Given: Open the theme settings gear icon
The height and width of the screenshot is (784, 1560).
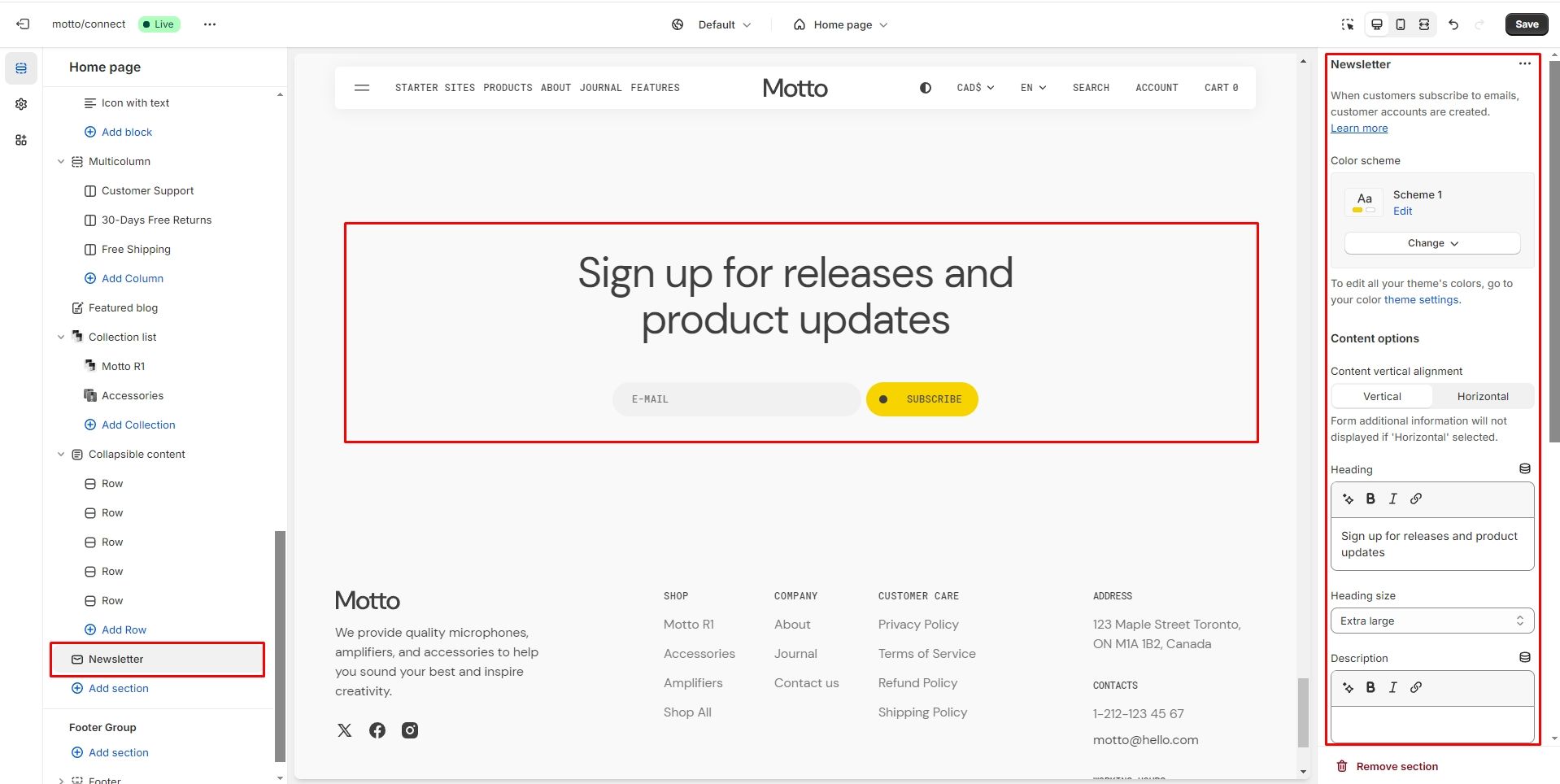Looking at the screenshot, I should point(21,104).
